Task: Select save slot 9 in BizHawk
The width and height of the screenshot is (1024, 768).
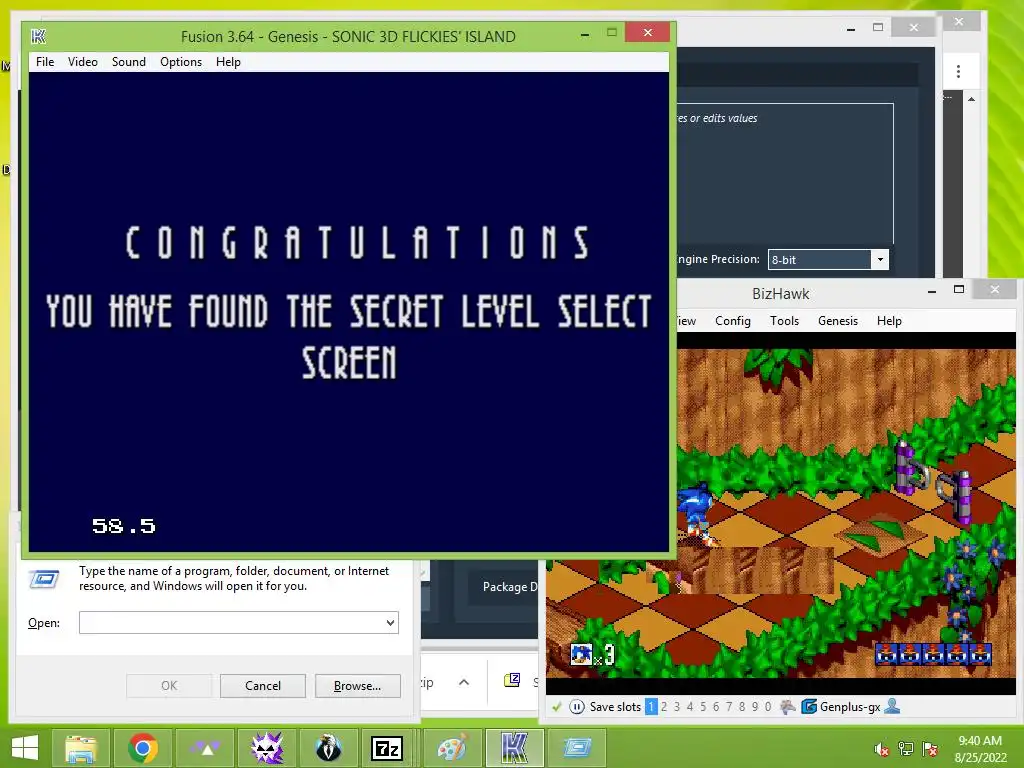Action: (x=756, y=707)
